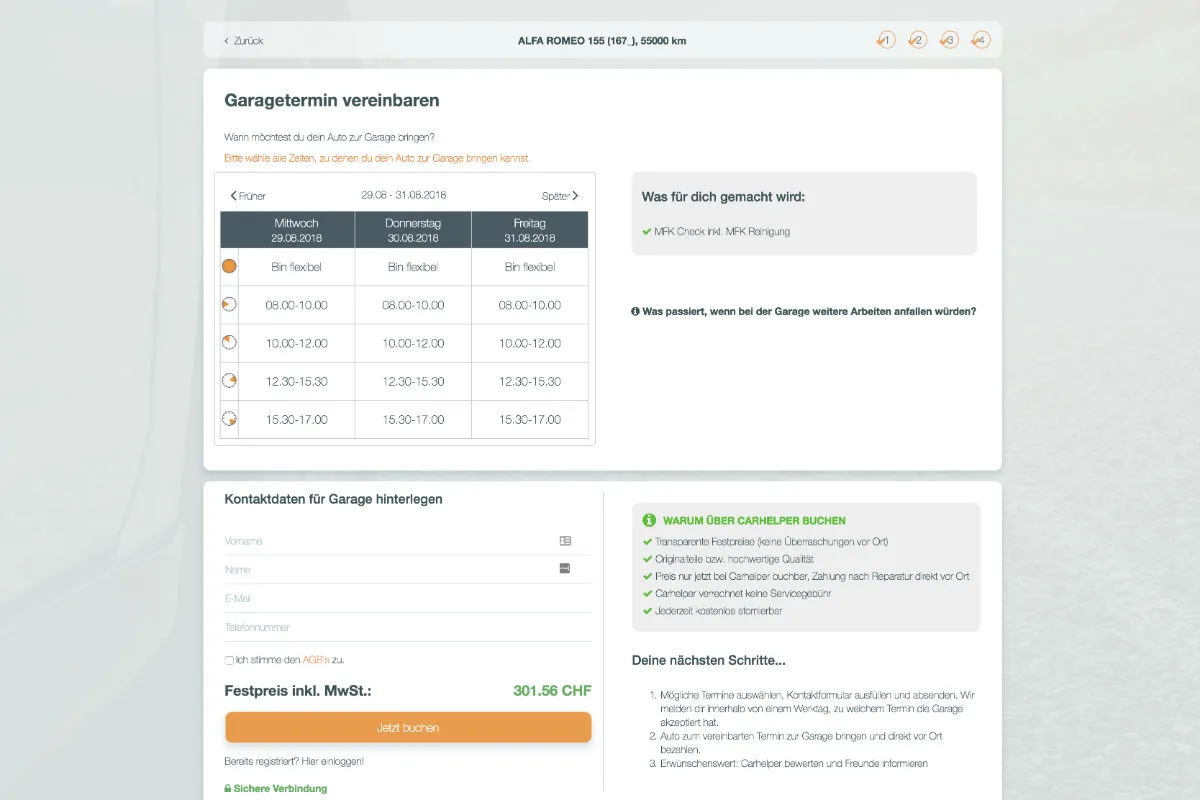The image size is (1200, 800).
Task: Click clock icon of 10.00-12.00 row
Action: click(229, 343)
